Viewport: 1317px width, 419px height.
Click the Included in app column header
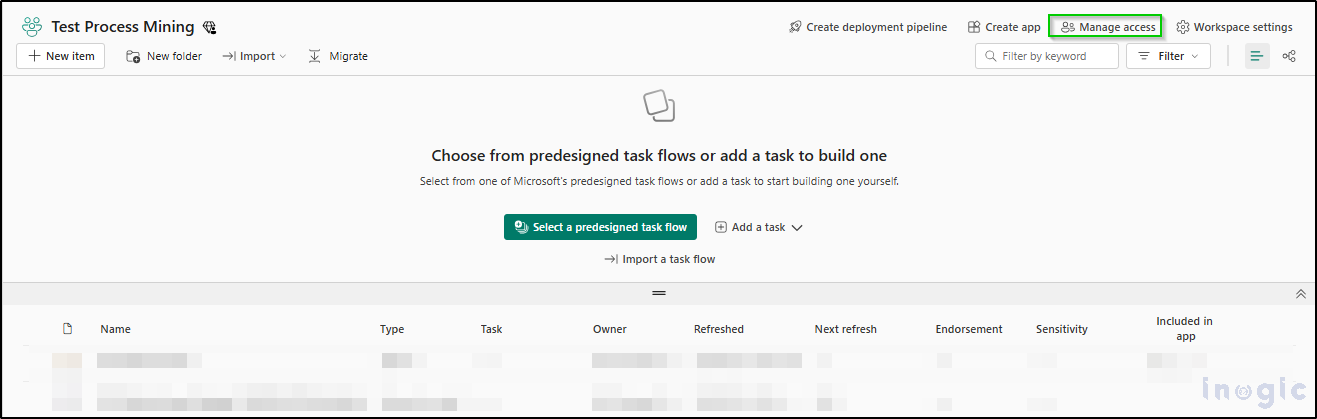point(1184,329)
